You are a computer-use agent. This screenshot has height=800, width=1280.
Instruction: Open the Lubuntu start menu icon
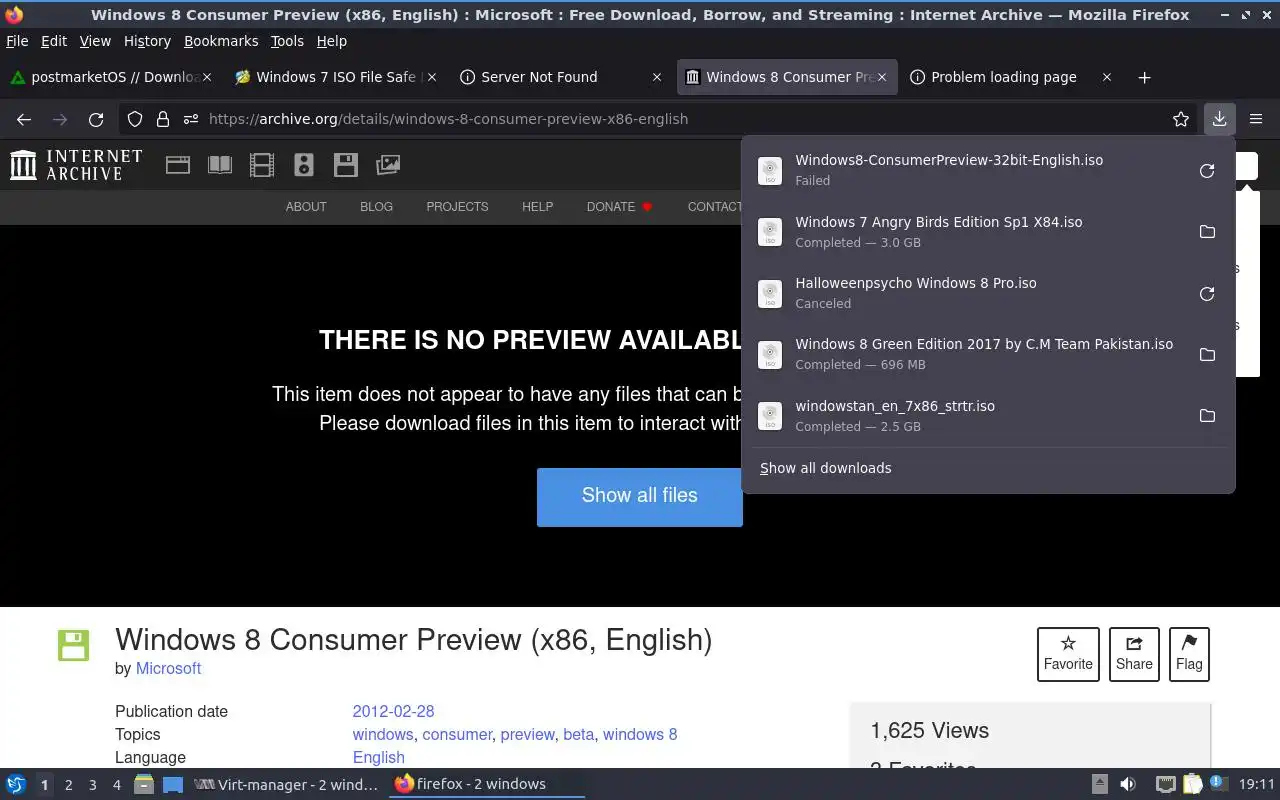tap(15, 785)
